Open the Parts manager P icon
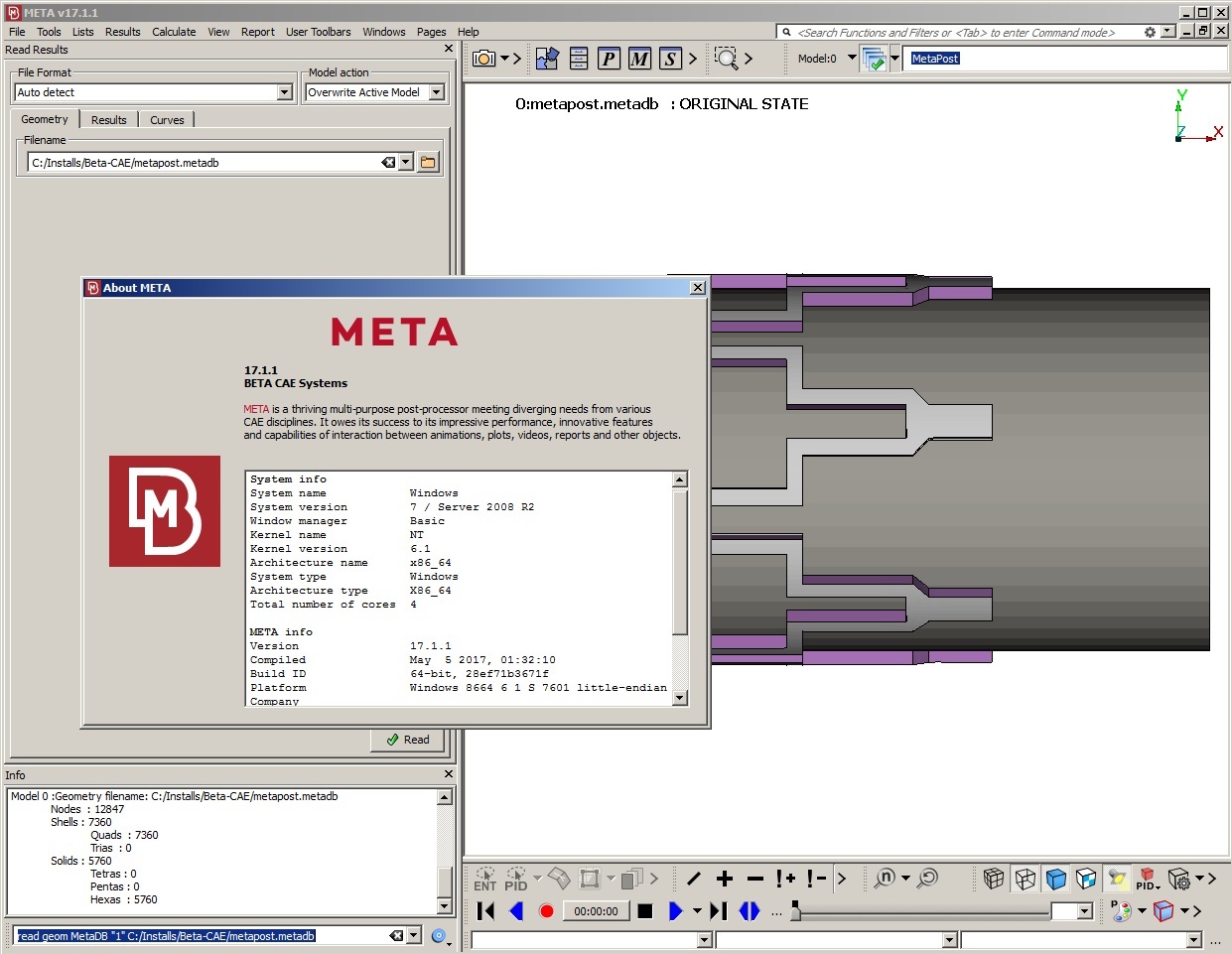Image resolution: width=1232 pixels, height=954 pixels. coord(610,59)
